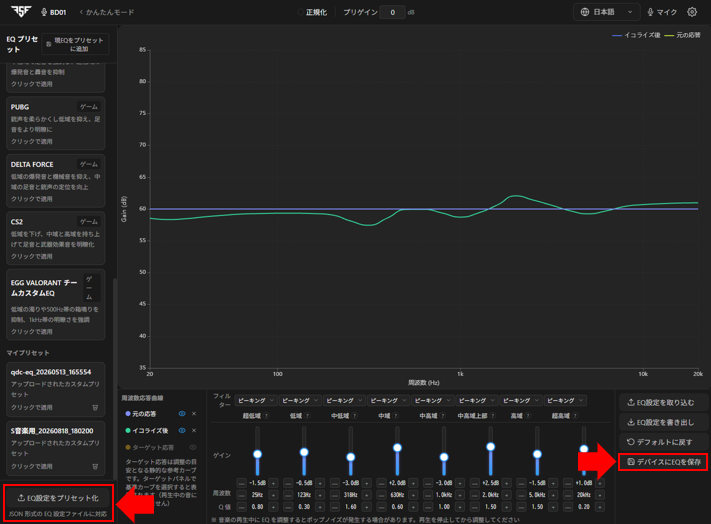Image resolution: width=711 pixels, height=524 pixels.
Task: Enable the 正規化 toggle
Action: pos(300,12)
